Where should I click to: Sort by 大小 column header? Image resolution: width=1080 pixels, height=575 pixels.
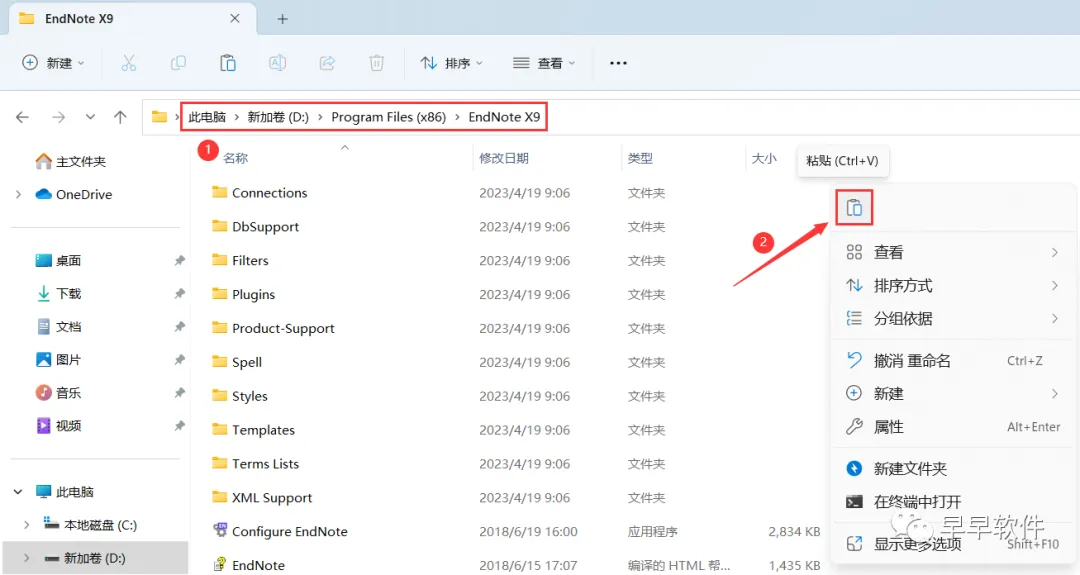[764, 158]
